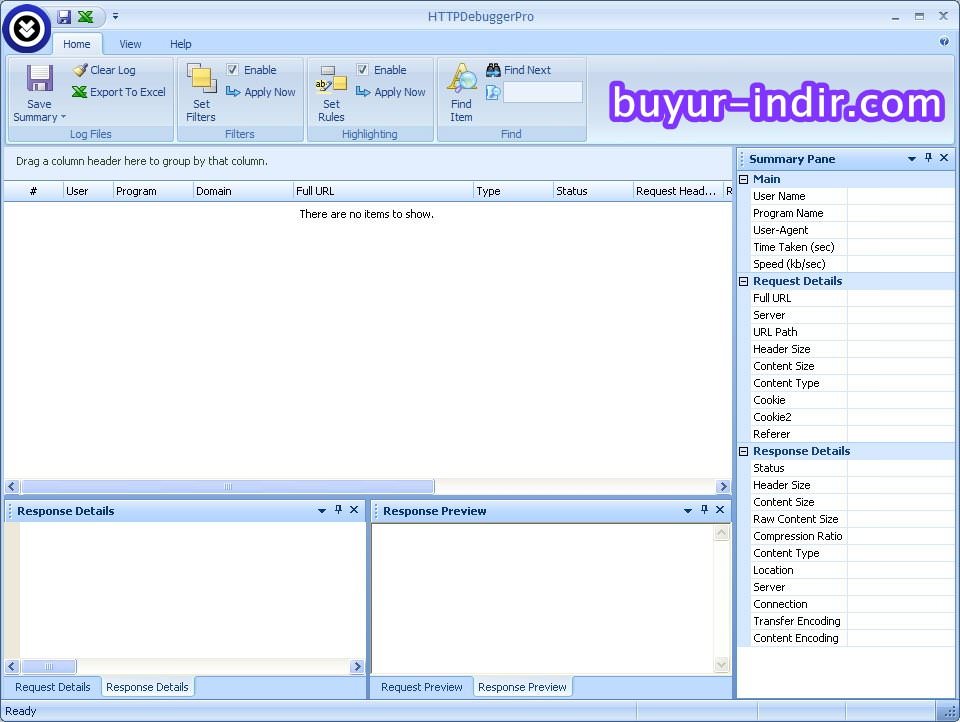This screenshot has width=960, height=722.
Task: Click the Response Preview scroll down arrow
Action: click(721, 664)
